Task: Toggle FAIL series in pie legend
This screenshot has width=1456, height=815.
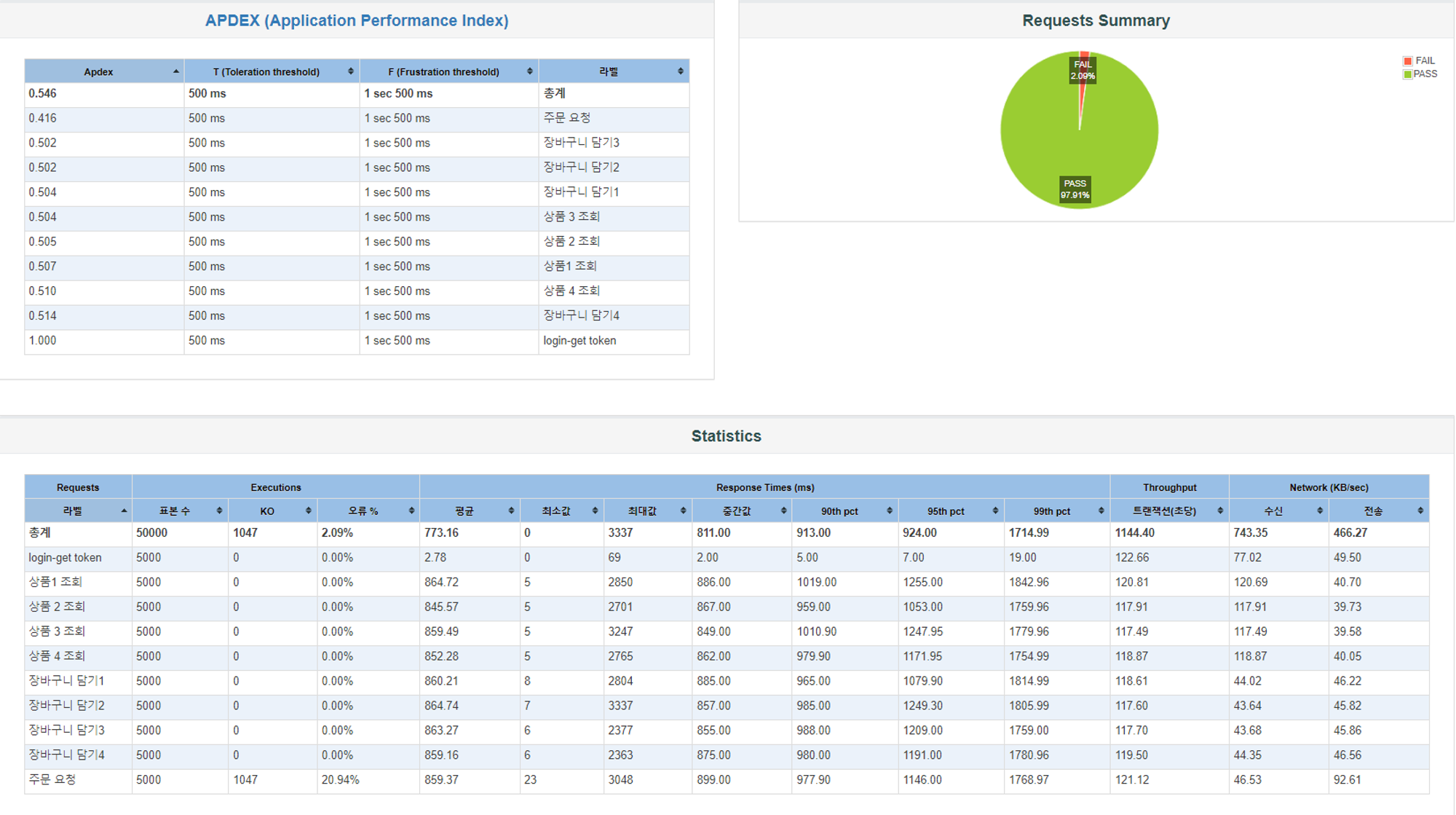Action: tap(1425, 60)
